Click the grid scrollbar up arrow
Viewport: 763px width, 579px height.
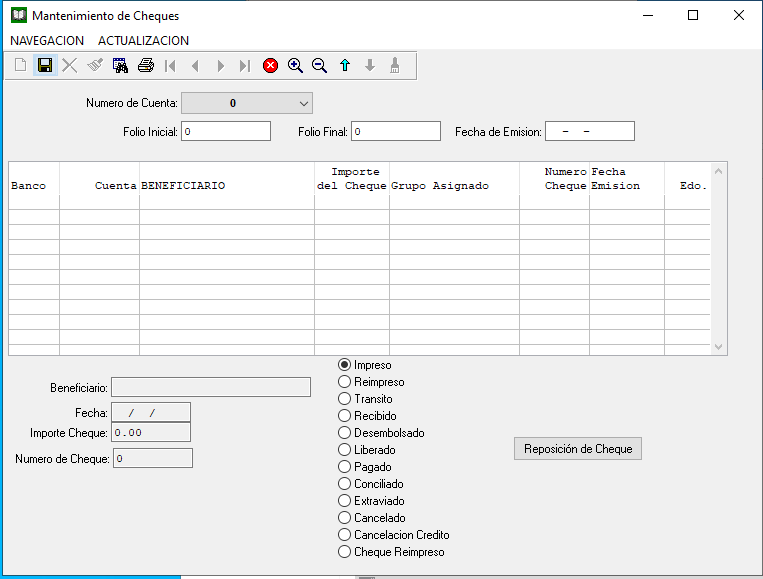718,172
